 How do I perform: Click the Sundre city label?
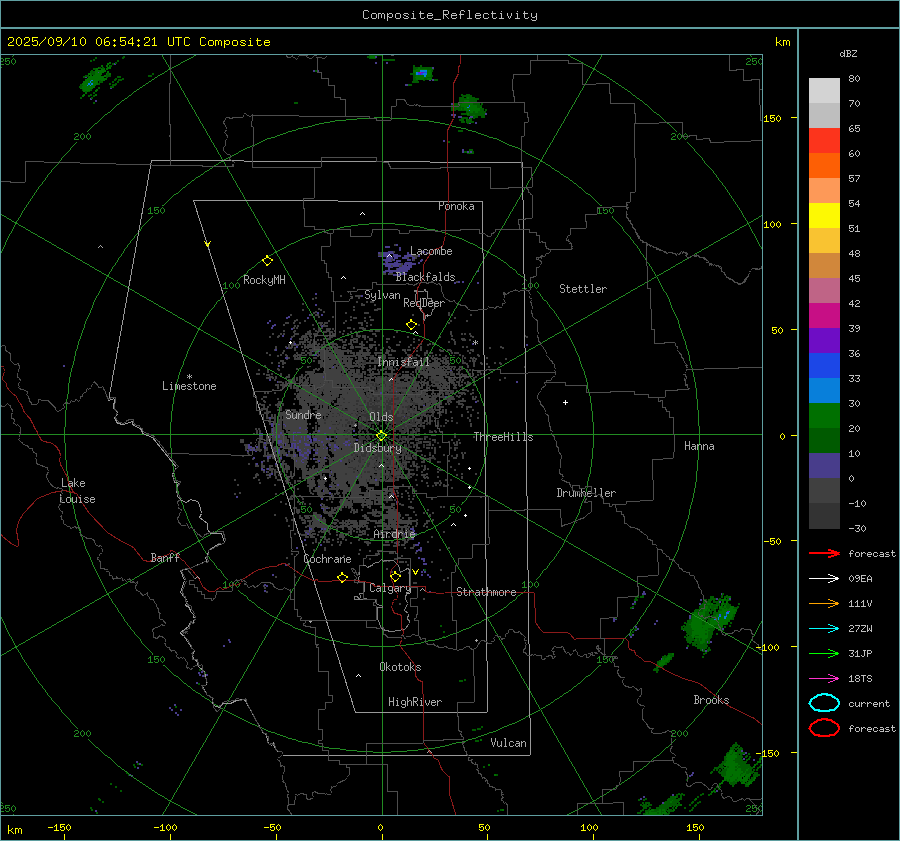coord(303,414)
